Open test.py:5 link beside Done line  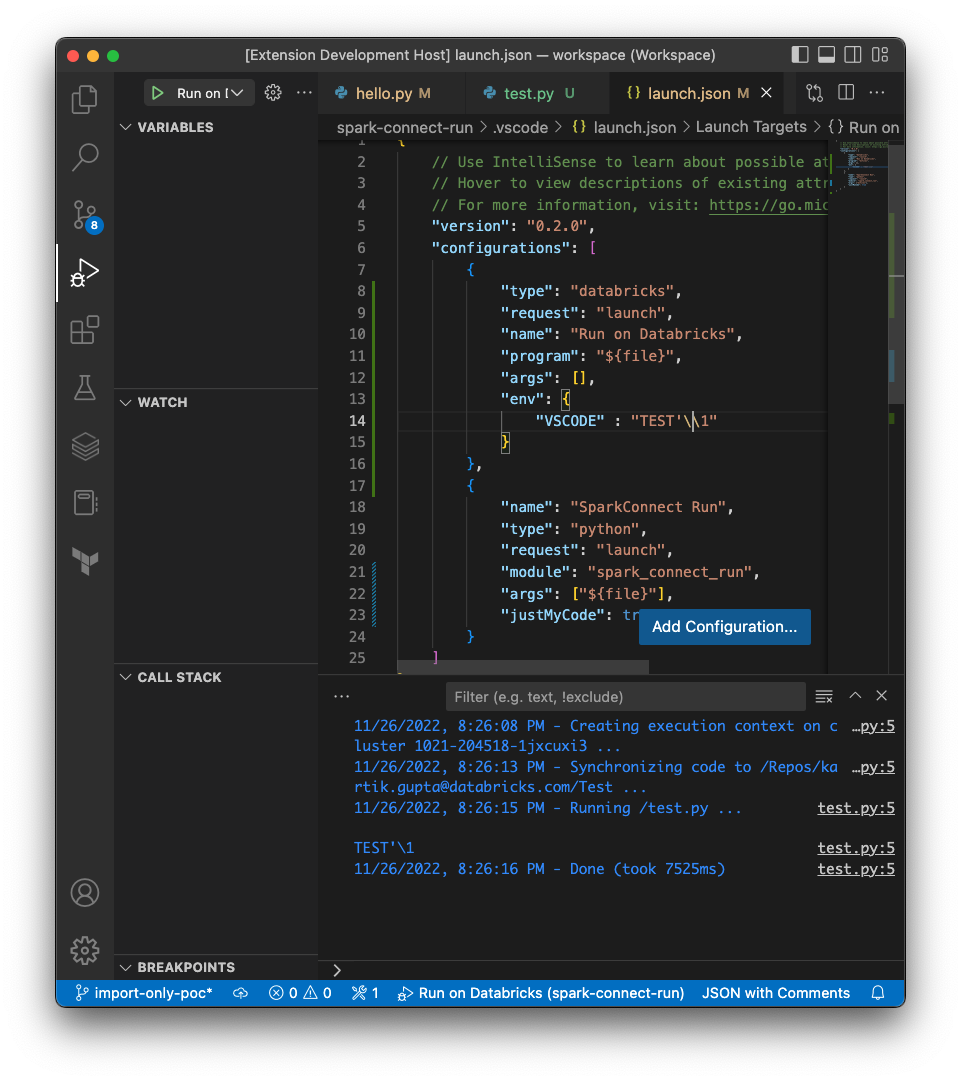coord(856,869)
